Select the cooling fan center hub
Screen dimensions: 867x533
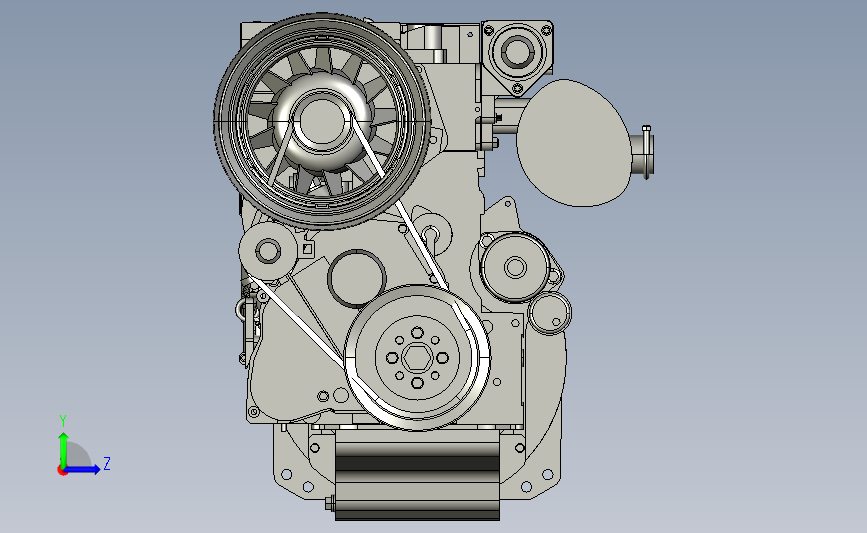pyautogui.click(x=321, y=123)
